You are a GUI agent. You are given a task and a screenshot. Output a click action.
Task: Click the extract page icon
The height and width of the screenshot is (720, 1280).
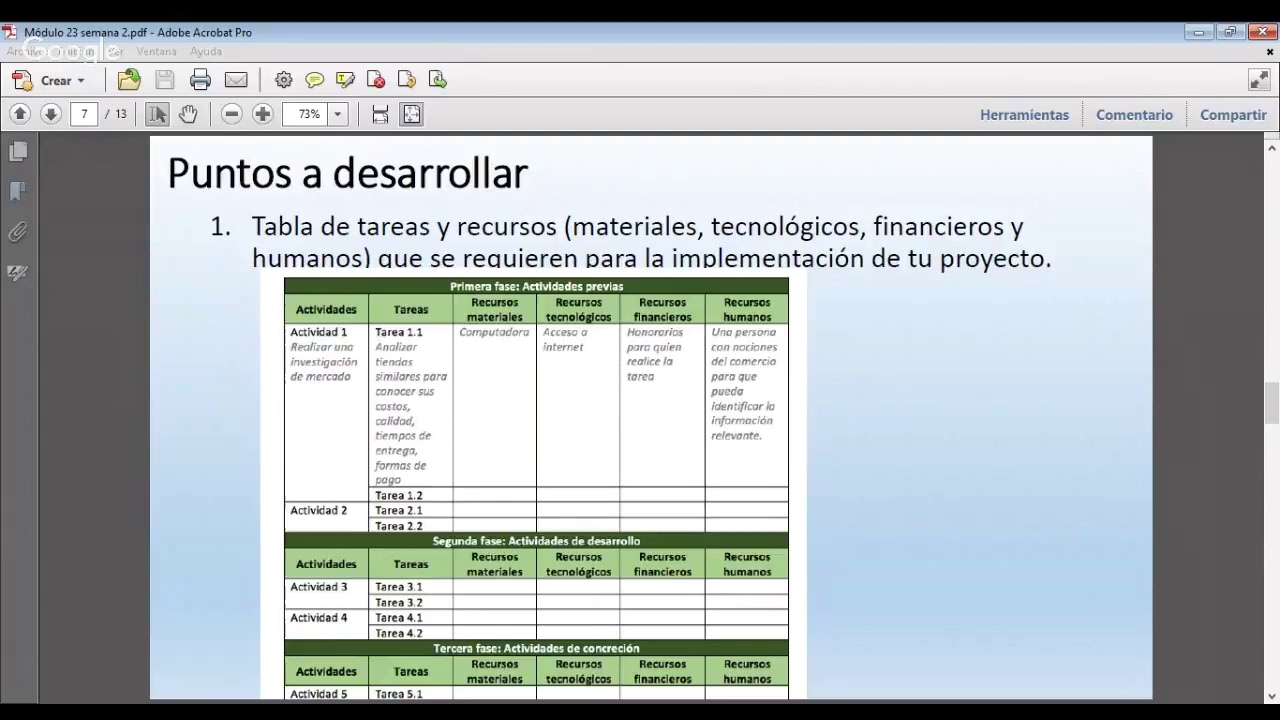(437, 80)
